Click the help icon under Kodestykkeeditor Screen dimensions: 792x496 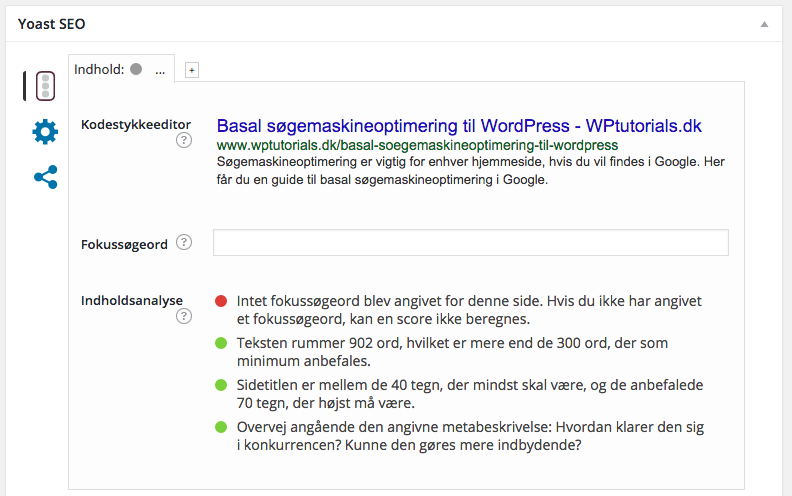pyautogui.click(x=184, y=140)
